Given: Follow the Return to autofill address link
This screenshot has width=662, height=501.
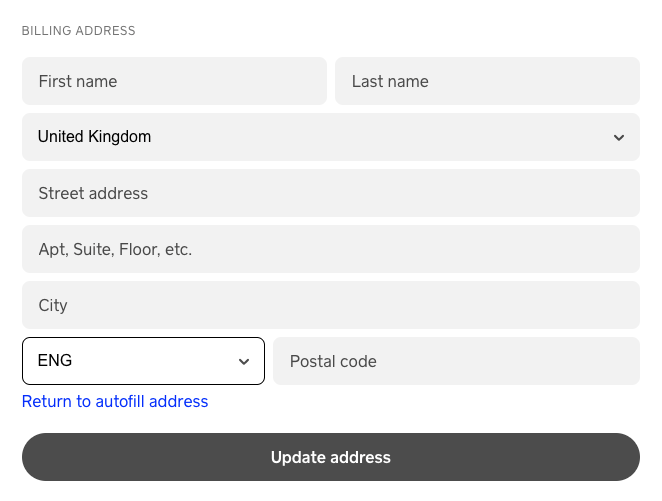Looking at the screenshot, I should click(x=115, y=401).
